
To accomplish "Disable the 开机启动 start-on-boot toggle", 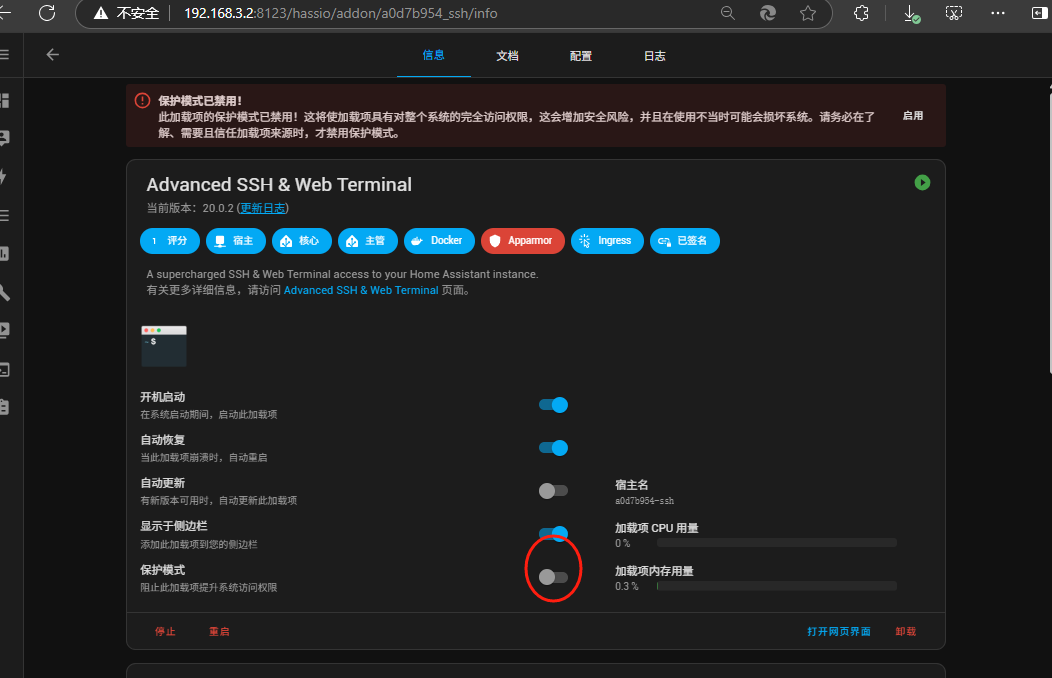I will [x=553, y=405].
